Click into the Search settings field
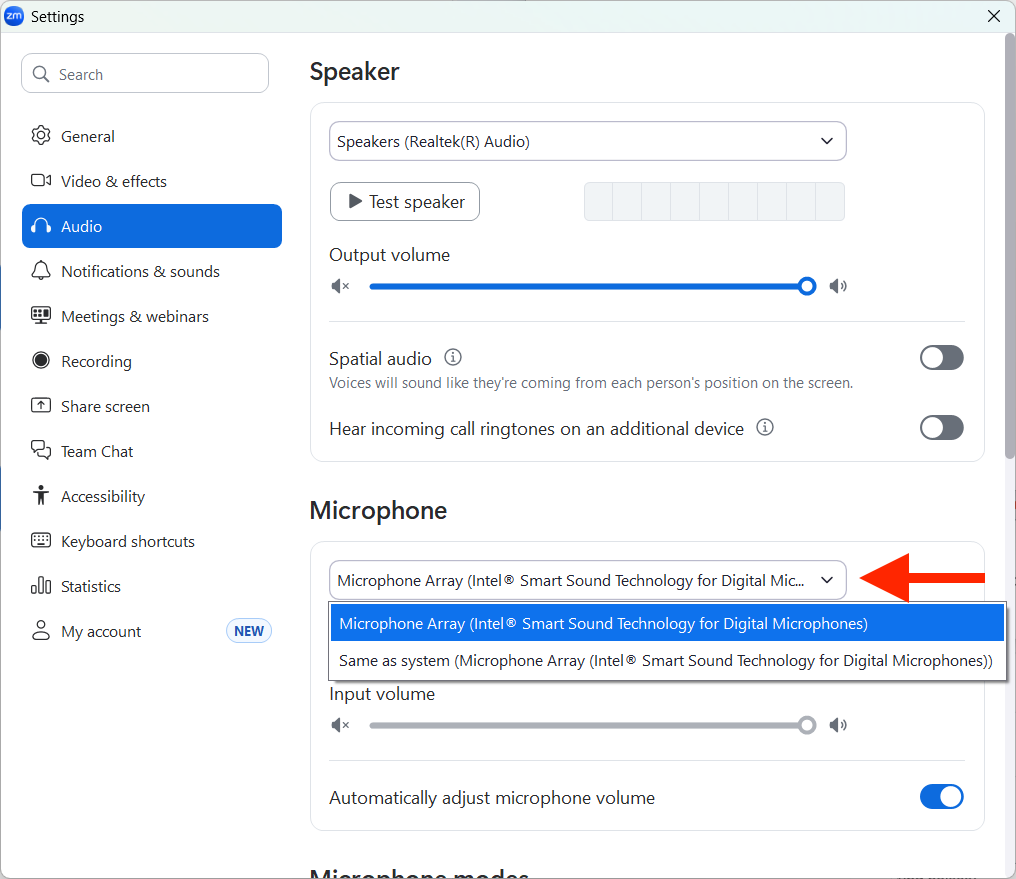The image size is (1016, 879). click(x=145, y=74)
